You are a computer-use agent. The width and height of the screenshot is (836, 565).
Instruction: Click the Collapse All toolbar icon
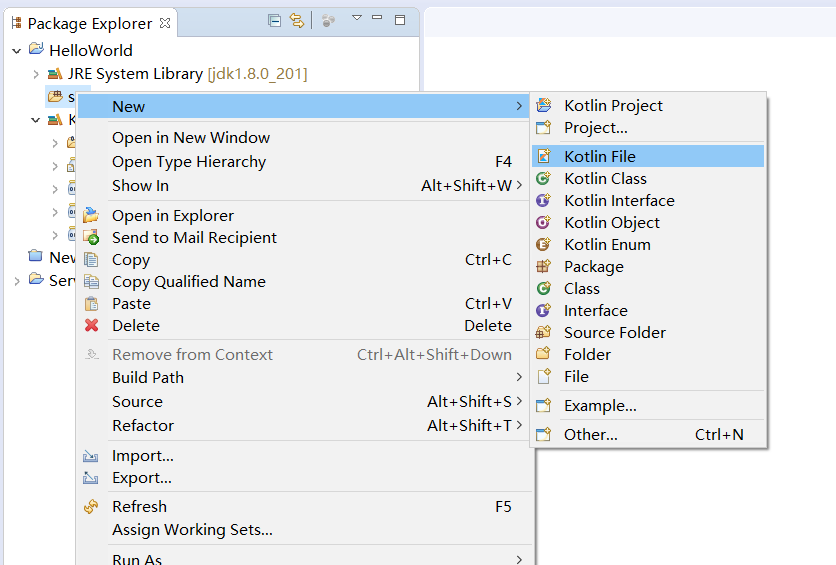pos(275,20)
